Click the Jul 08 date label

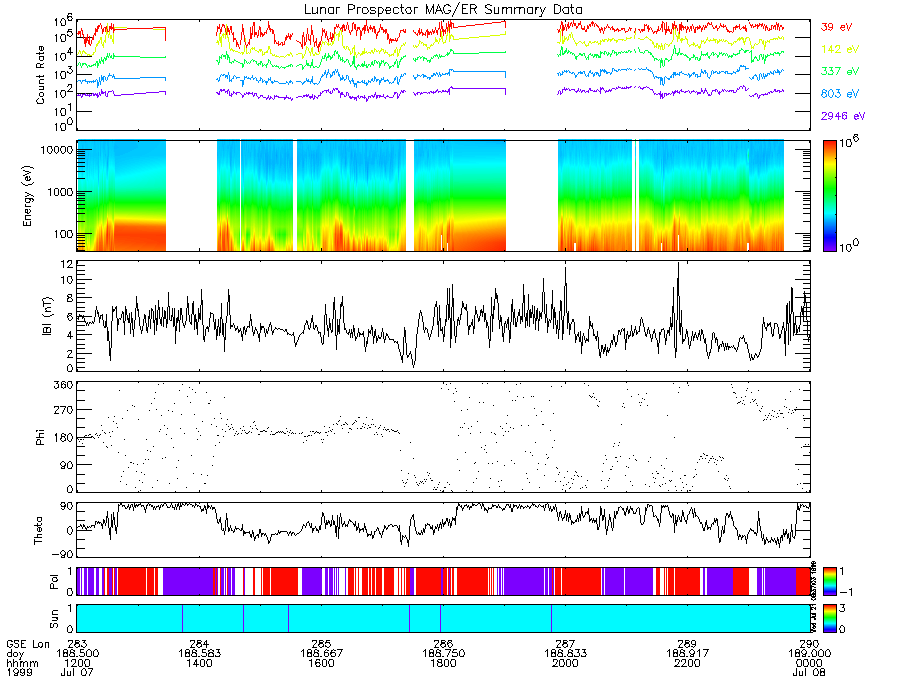809,672
